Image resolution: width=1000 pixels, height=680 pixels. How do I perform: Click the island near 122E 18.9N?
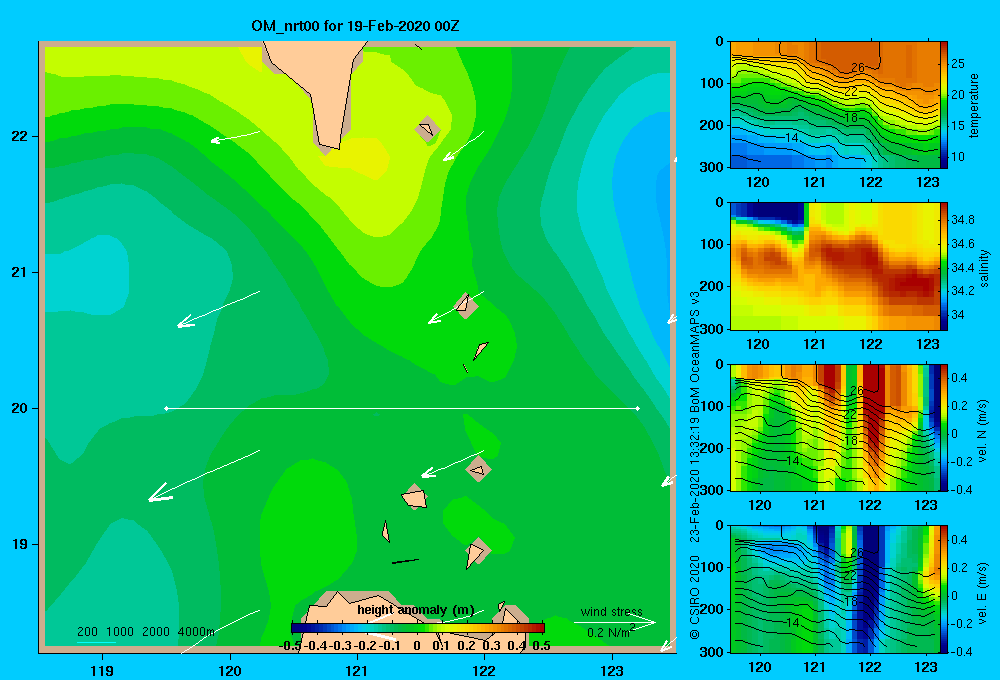pyautogui.click(x=476, y=552)
